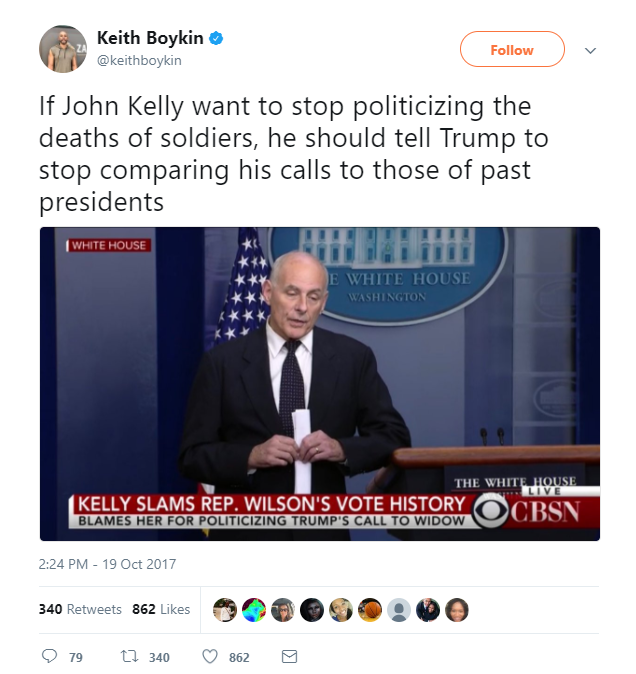Click the first liker avatar

225,610
